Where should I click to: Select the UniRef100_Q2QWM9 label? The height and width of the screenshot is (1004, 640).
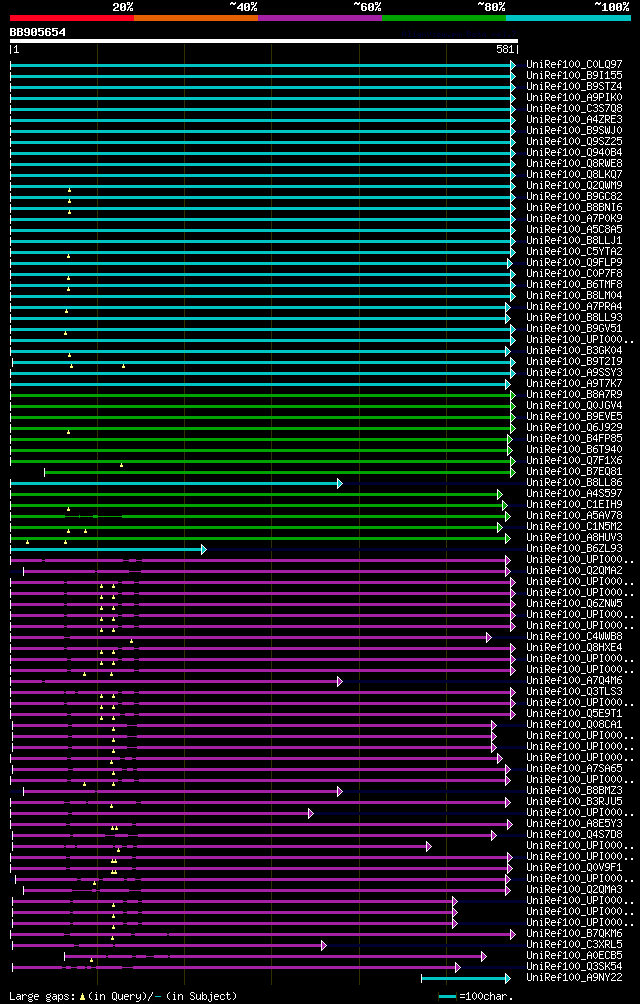click(574, 186)
